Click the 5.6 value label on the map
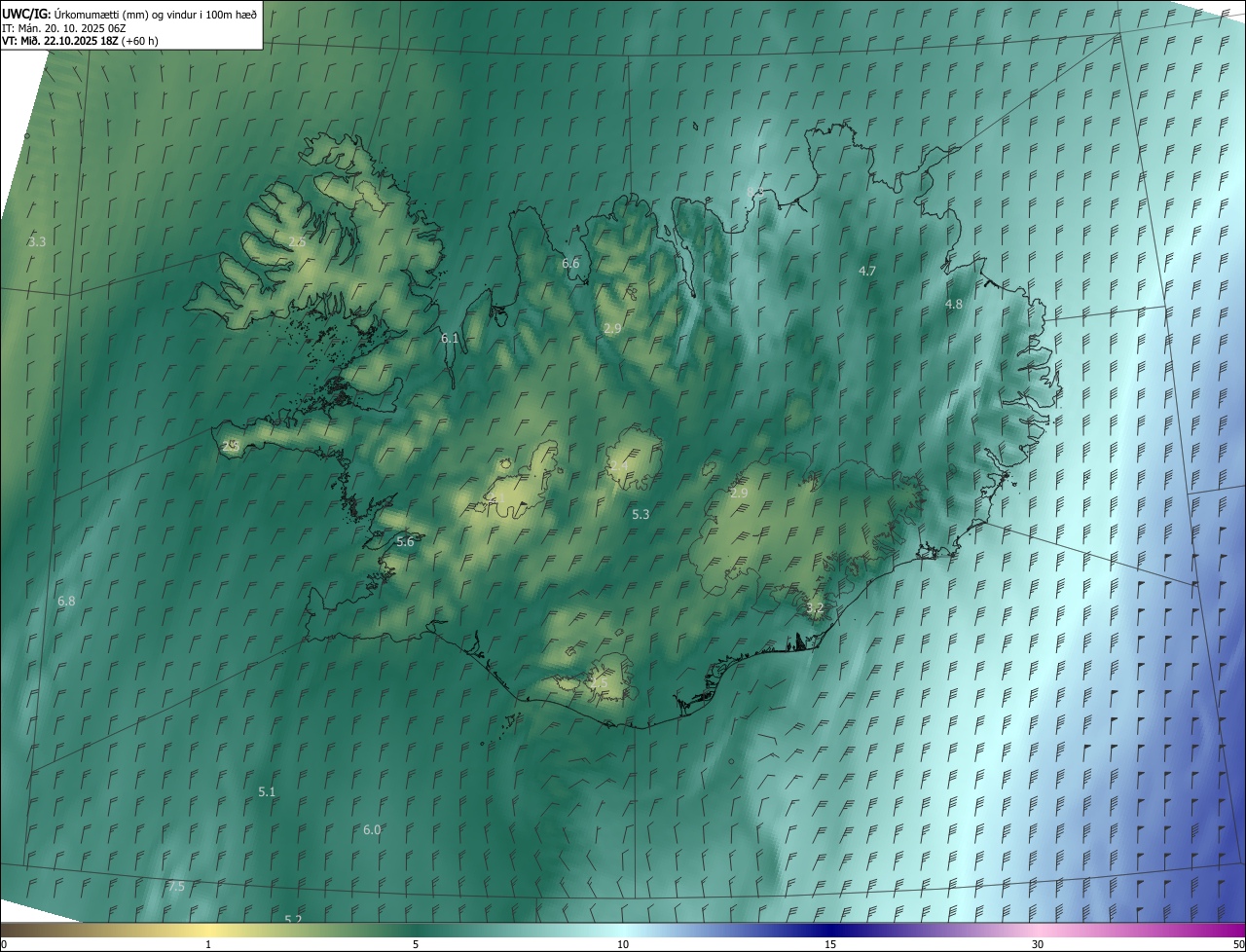 (x=405, y=541)
